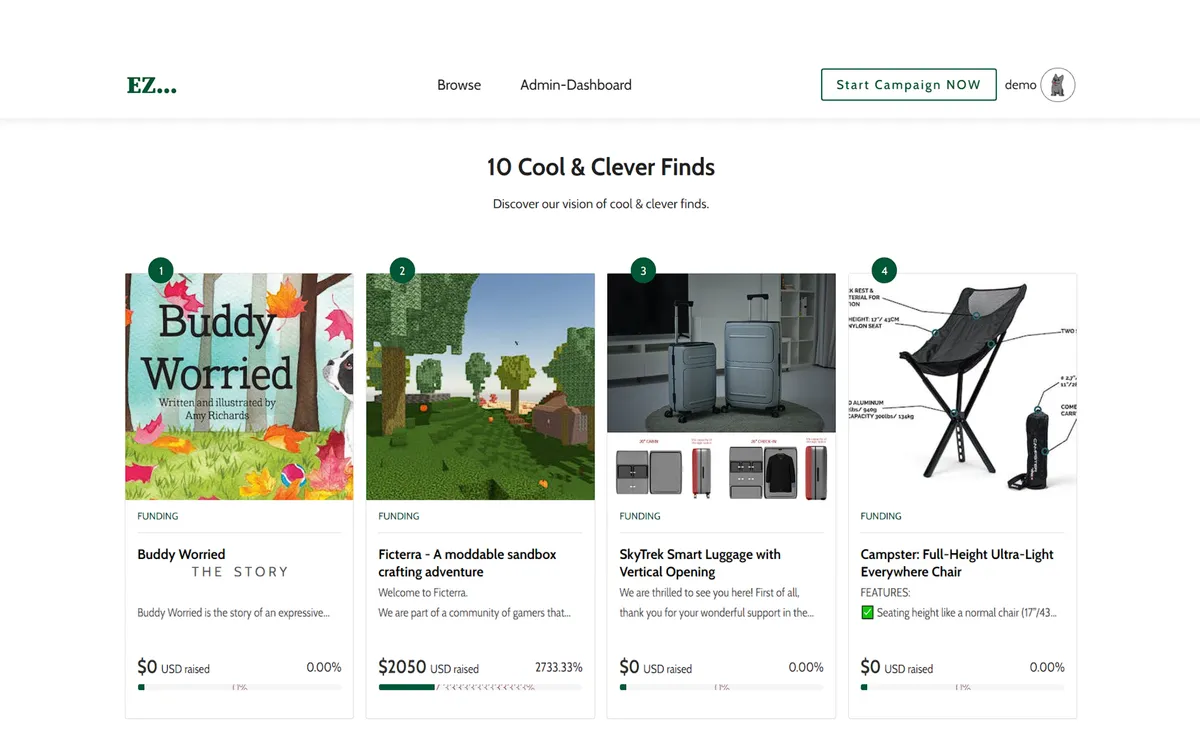
Task: Open SkyTrek Smart Luggage campaign title
Action: (700, 563)
